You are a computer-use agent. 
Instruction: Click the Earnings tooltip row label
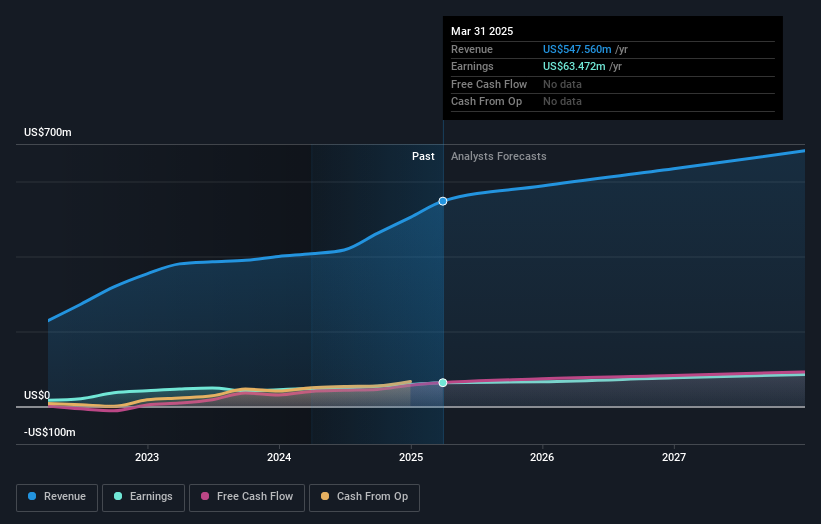[x=472, y=66]
